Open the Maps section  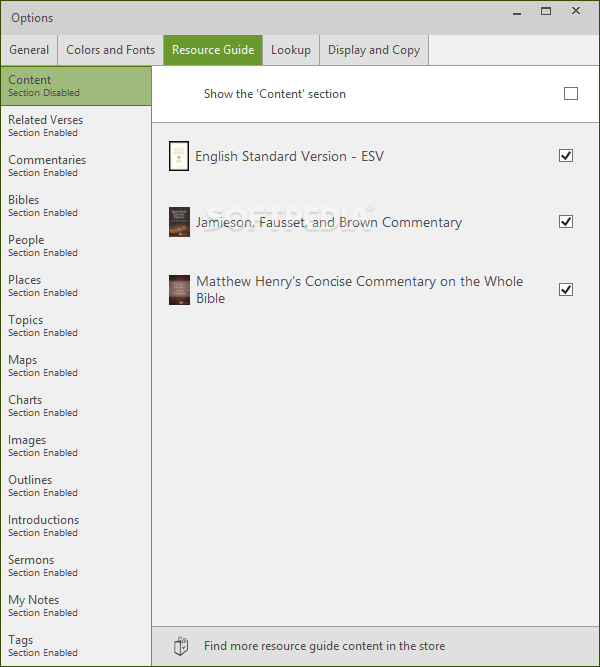76,366
